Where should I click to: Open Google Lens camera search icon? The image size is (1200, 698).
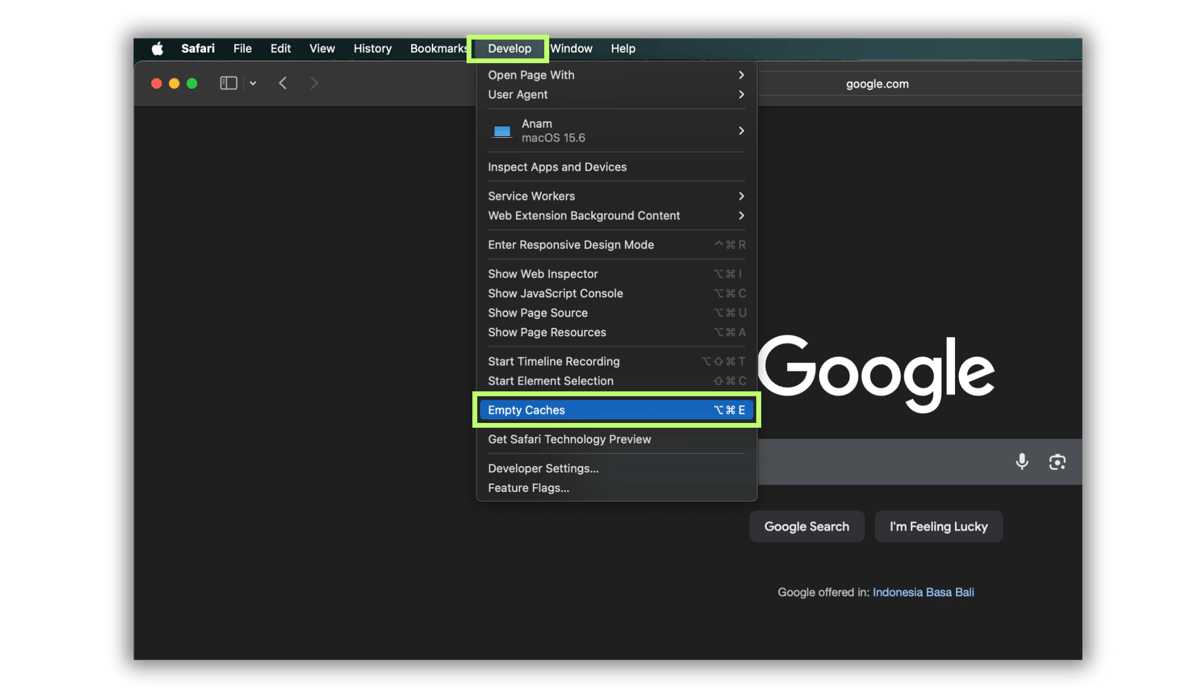click(1057, 461)
